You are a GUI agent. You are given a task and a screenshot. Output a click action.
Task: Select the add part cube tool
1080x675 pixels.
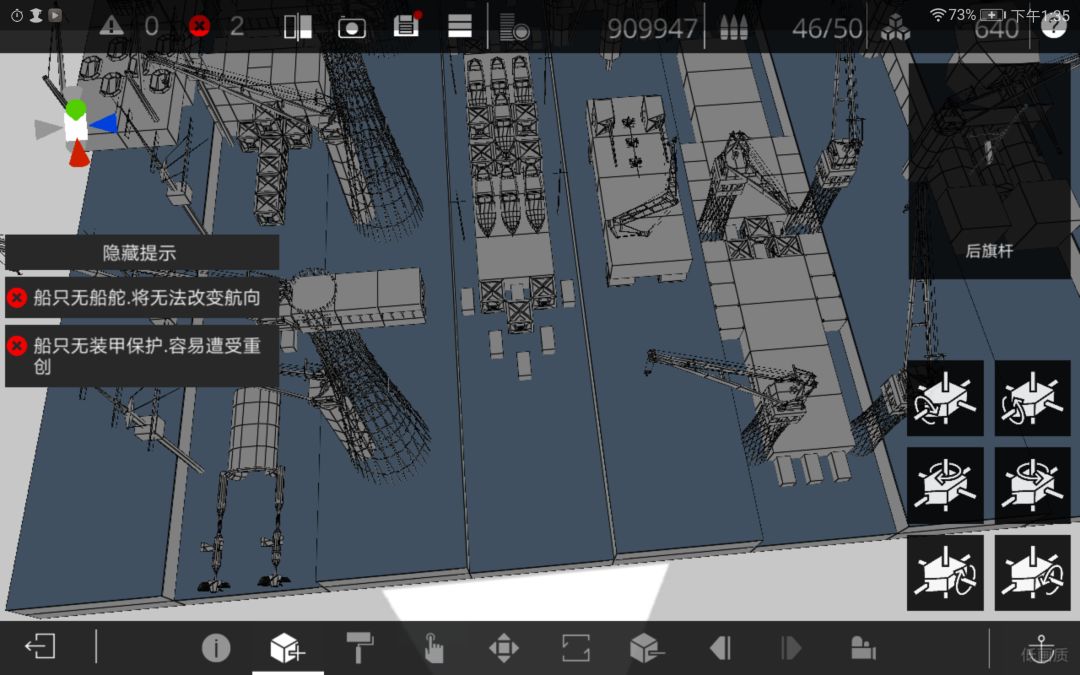pyautogui.click(x=287, y=647)
